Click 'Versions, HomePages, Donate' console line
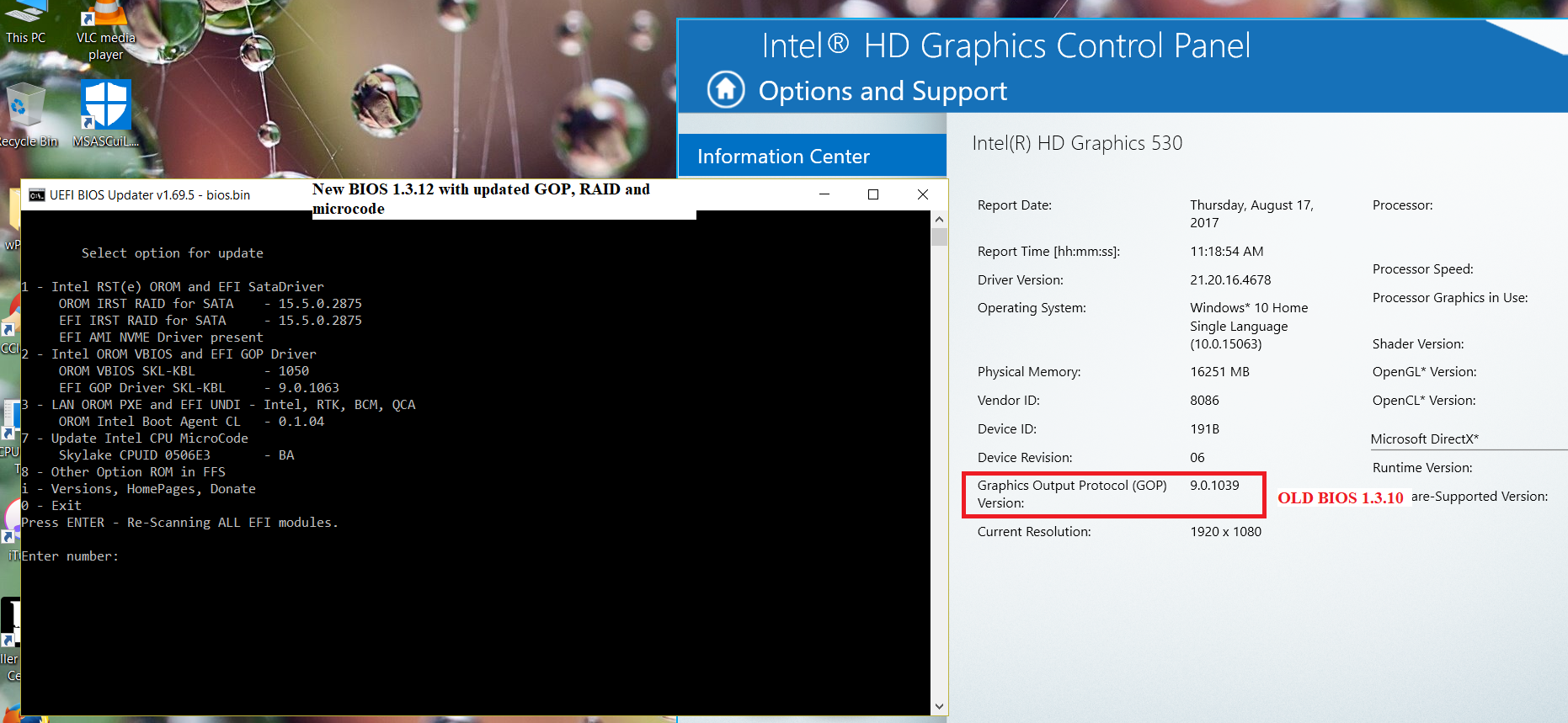This screenshot has height=723, width=1568. click(138, 489)
